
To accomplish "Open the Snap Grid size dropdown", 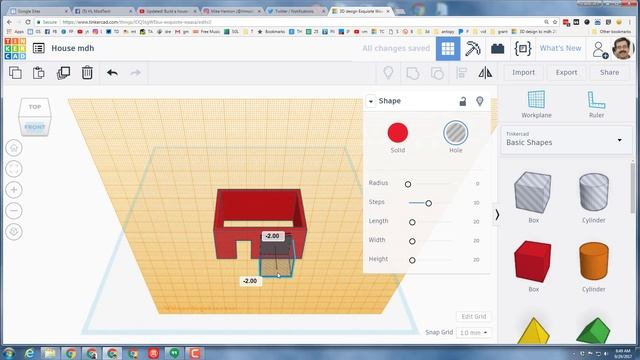I will (x=473, y=333).
